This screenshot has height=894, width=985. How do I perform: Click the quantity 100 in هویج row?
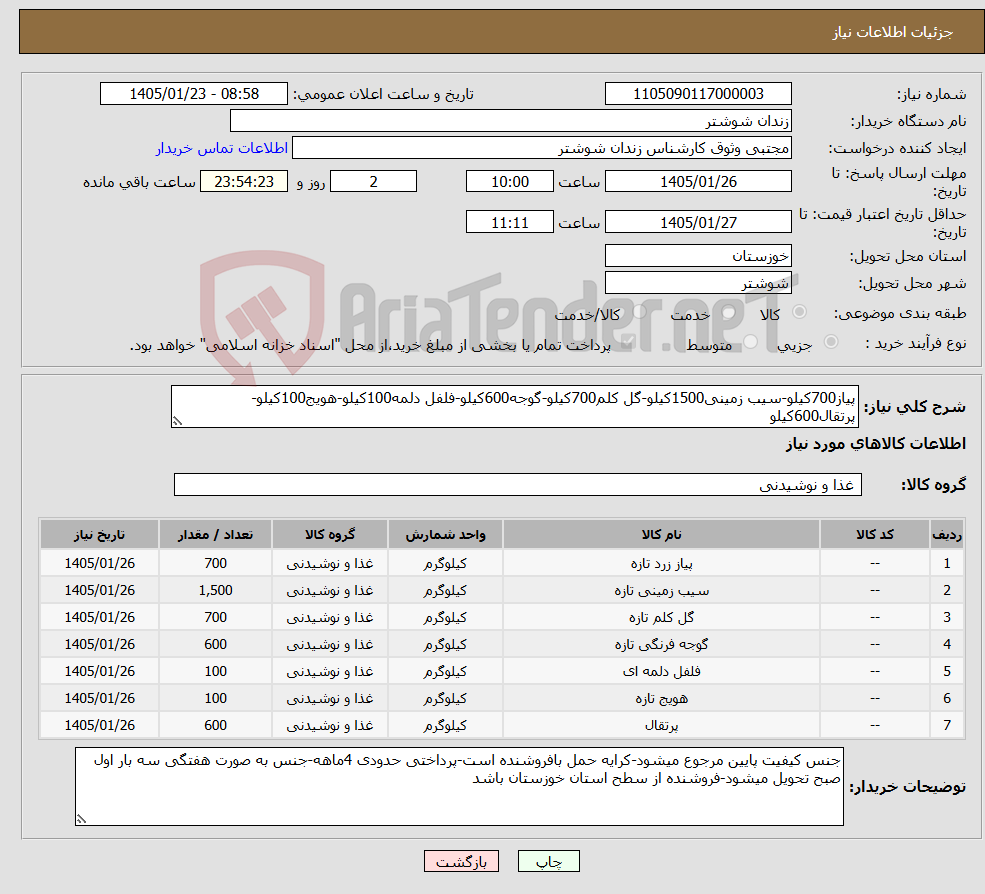(215, 699)
